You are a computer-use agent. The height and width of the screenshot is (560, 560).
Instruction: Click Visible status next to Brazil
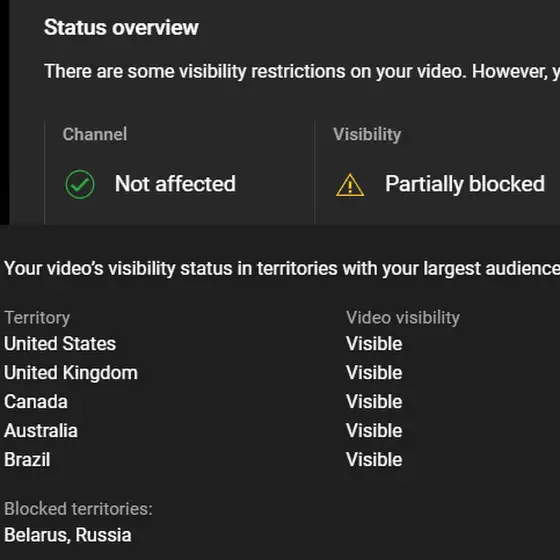[x=374, y=460]
